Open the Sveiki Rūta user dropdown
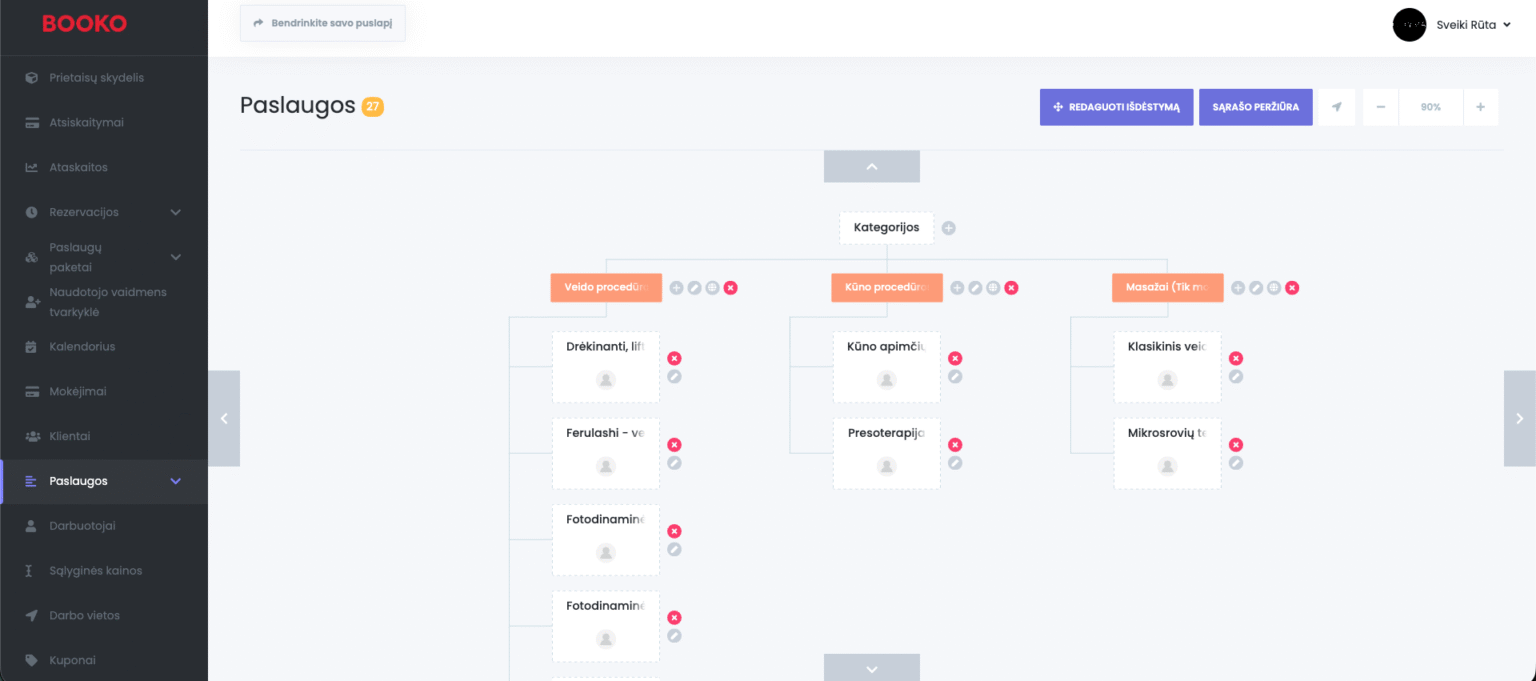Viewport: 1536px width, 681px height. [1451, 25]
